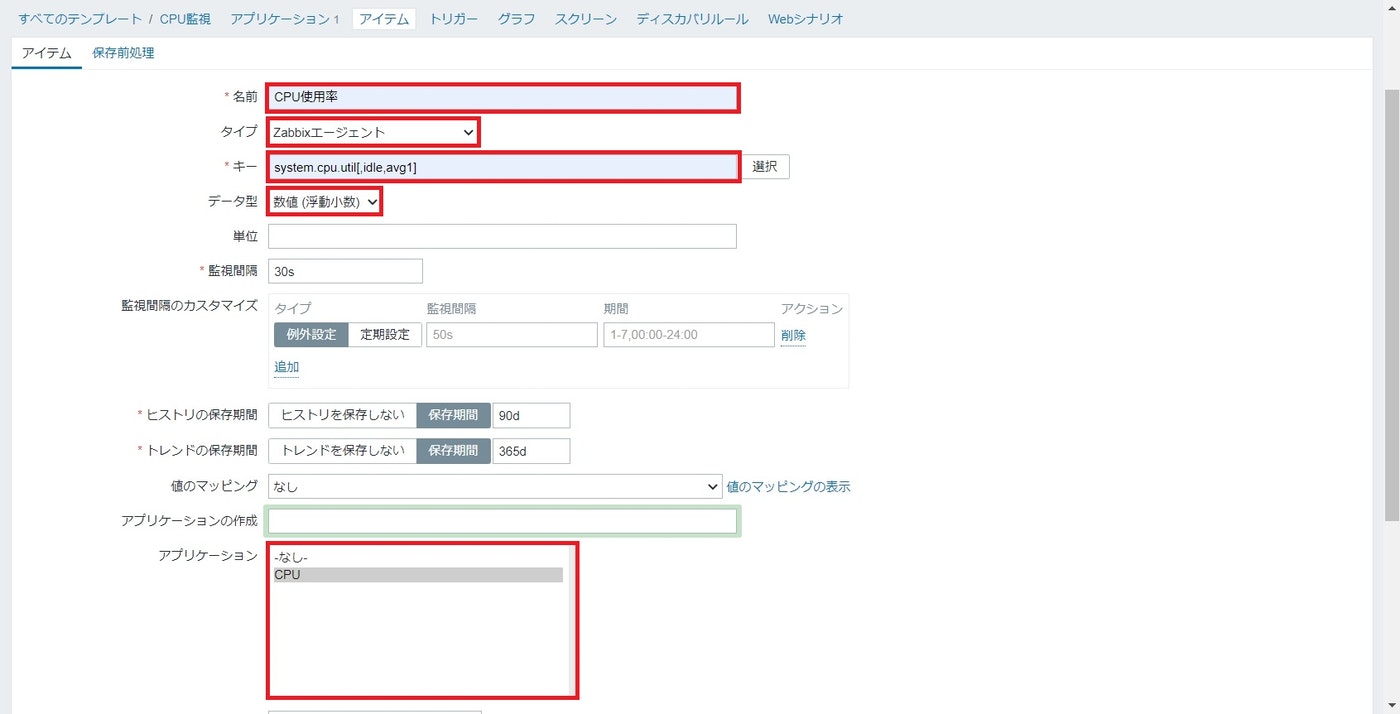Open the 値のマッピング dropdown
Screen dimensions: 1400x714
[x=495, y=486]
